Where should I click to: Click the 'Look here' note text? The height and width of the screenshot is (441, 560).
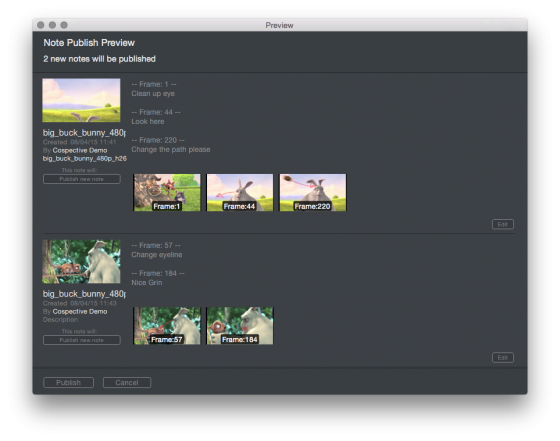coord(148,121)
